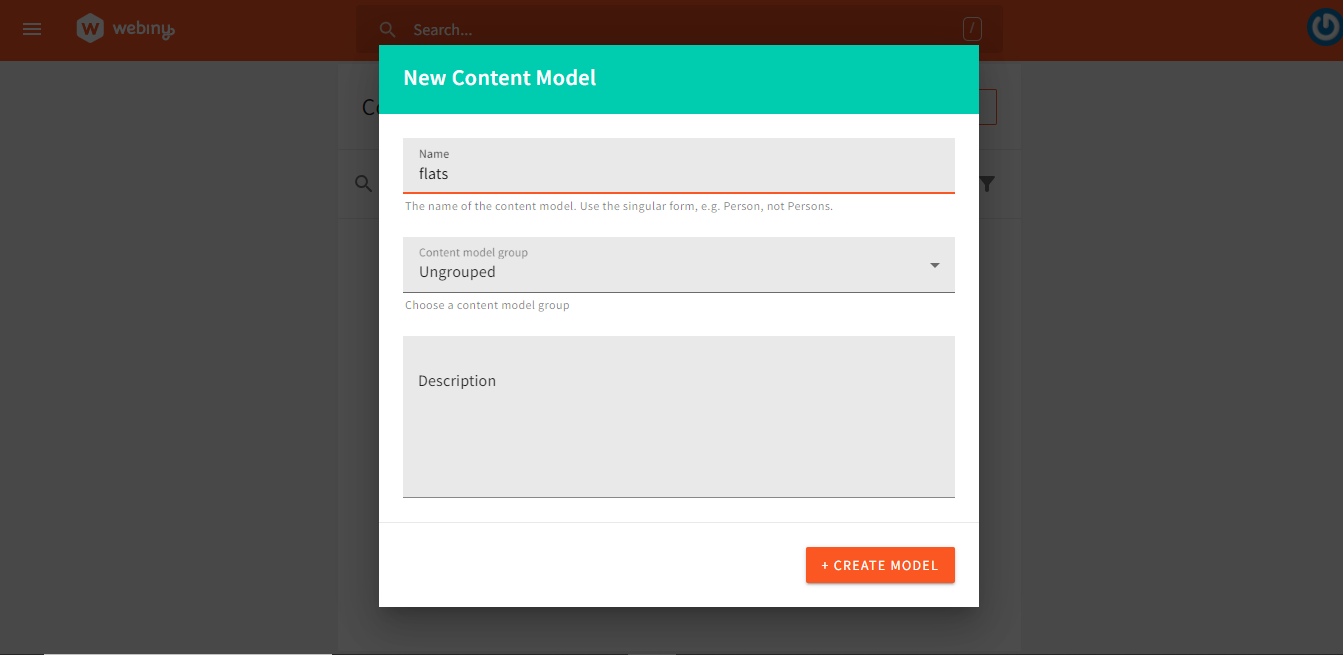Viewport: 1343px width, 655px height.
Task: Click the dropdown chevron next to Ungrouped
Action: (934, 265)
